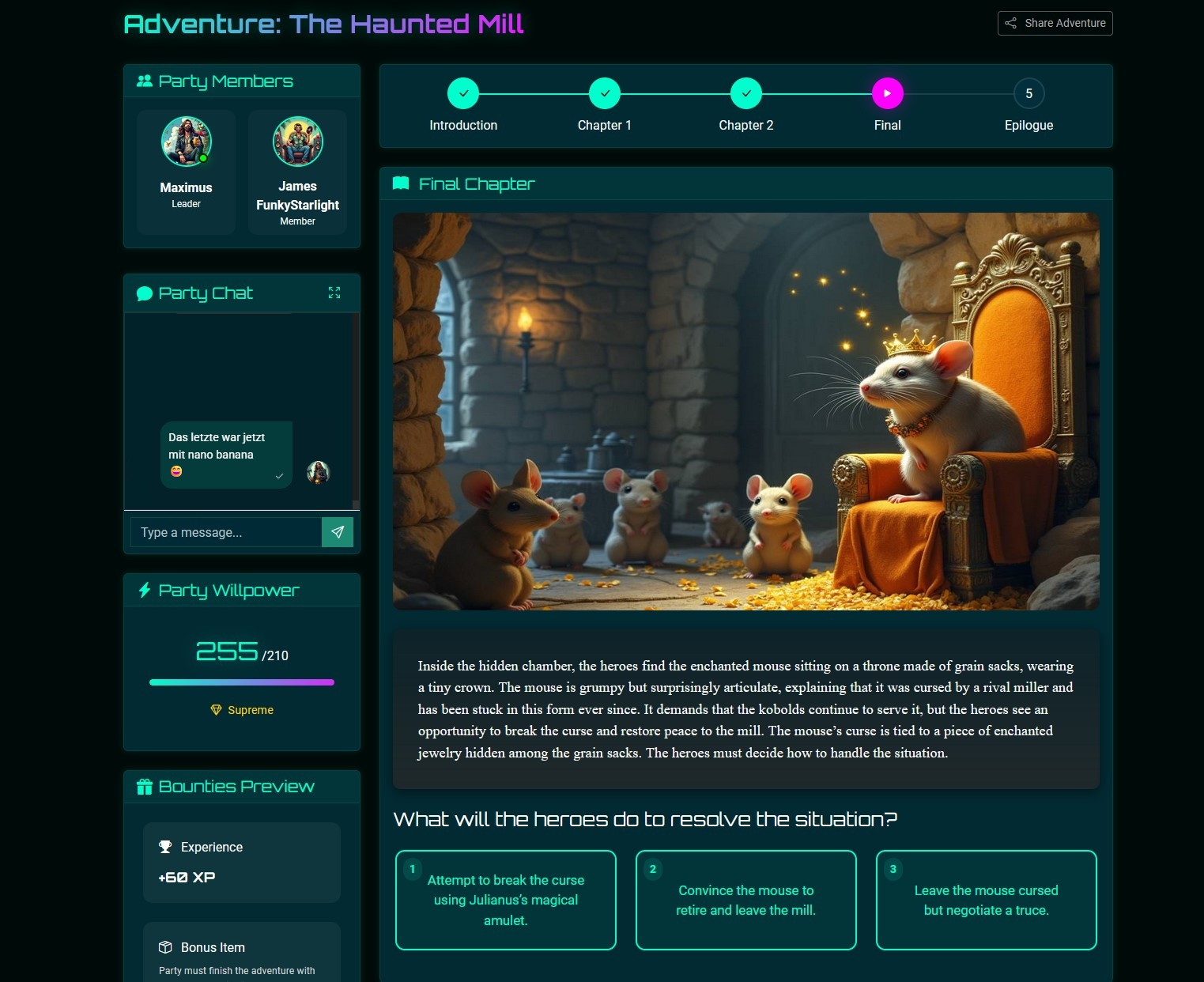Open Maximus's avatar thumbnail
This screenshot has height=982, width=1204.
tap(186, 141)
